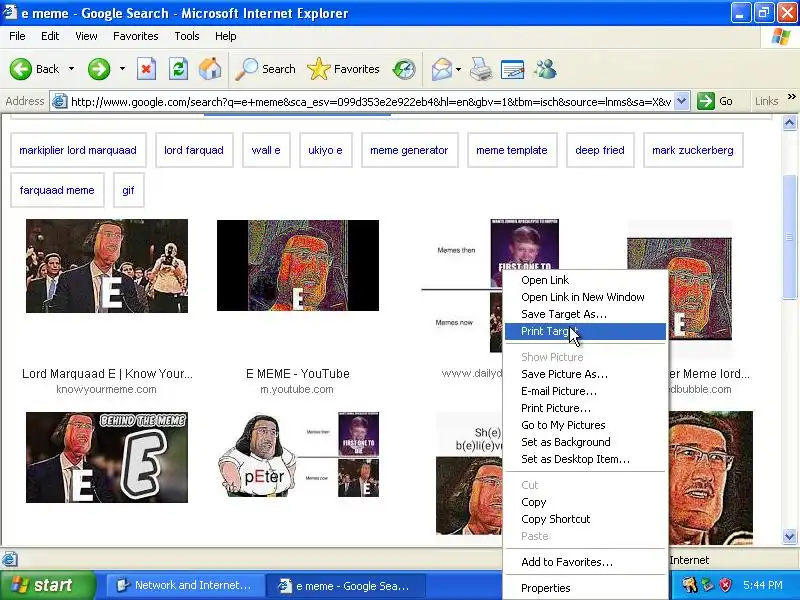Image resolution: width=800 pixels, height=600 pixels.
Task: Open the Favorites star button
Action: tap(343, 69)
